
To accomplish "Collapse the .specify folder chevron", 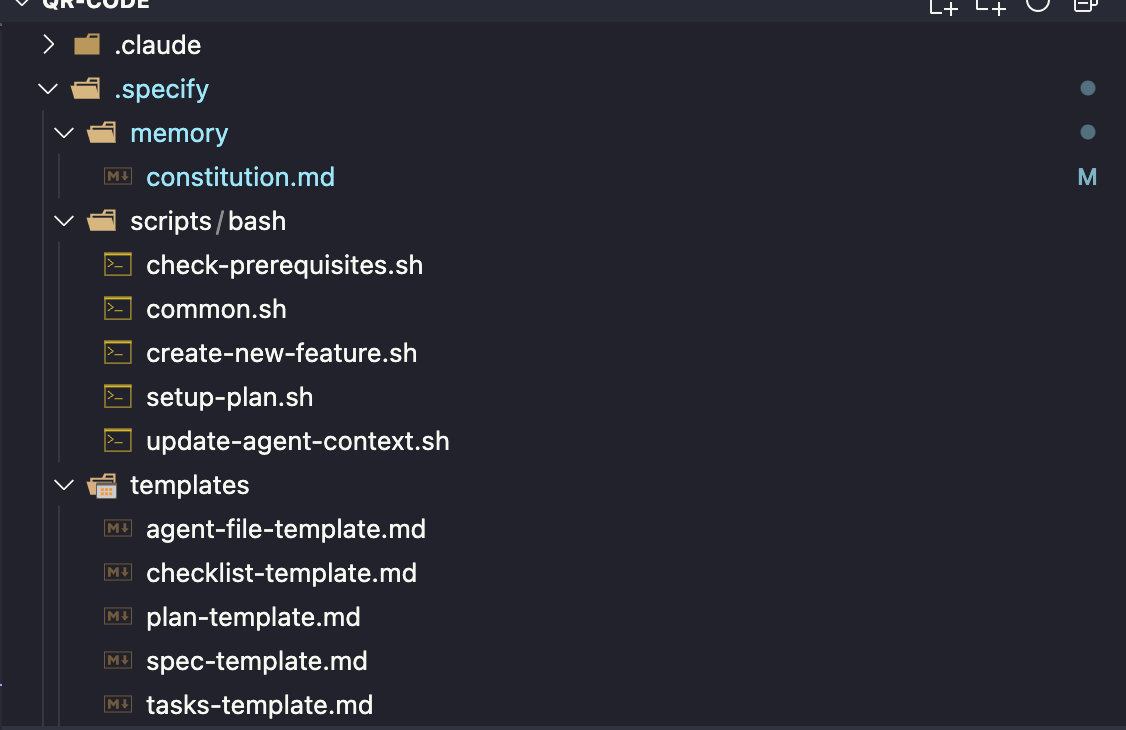I will coord(48,89).
